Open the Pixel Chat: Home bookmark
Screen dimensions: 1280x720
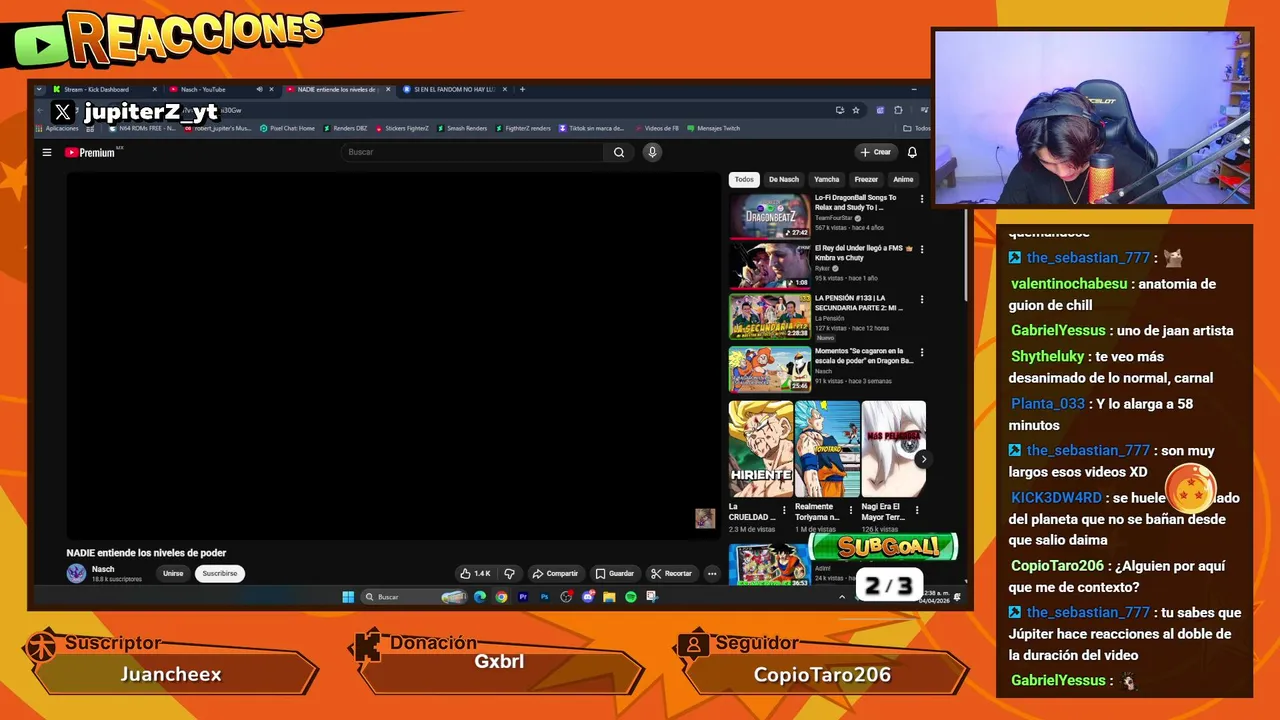pos(287,128)
